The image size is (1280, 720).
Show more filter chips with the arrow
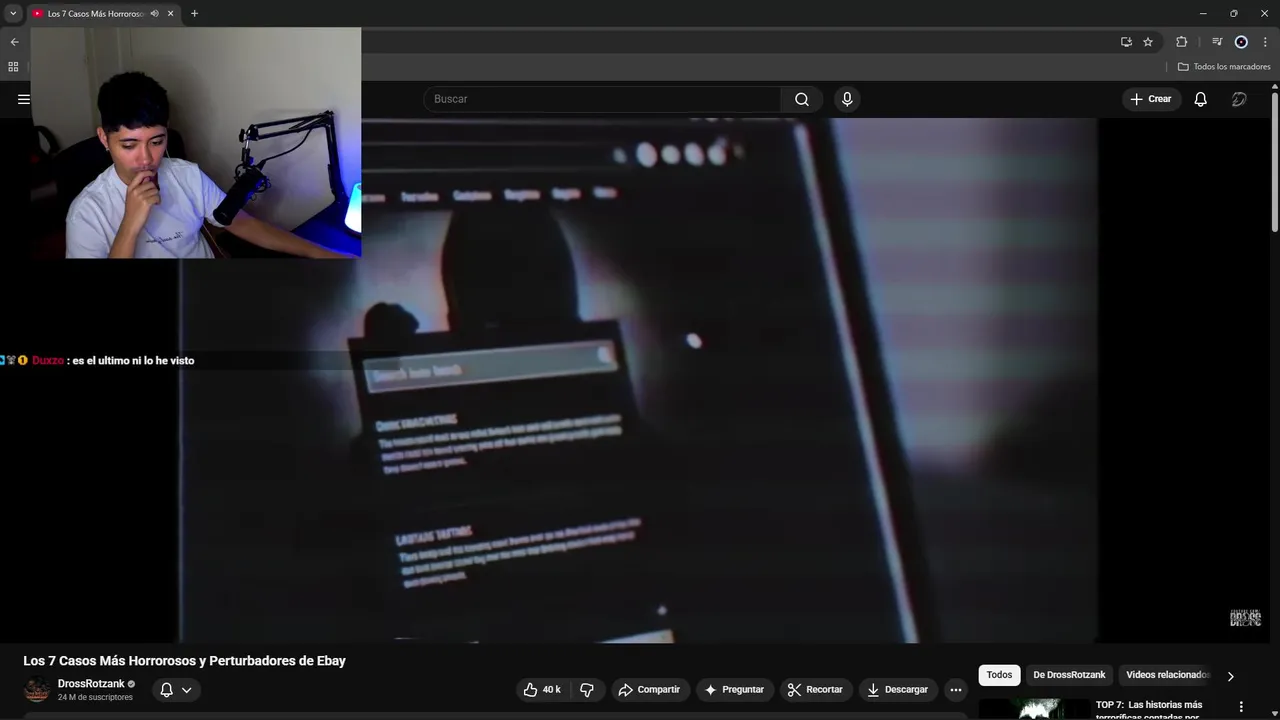1230,676
